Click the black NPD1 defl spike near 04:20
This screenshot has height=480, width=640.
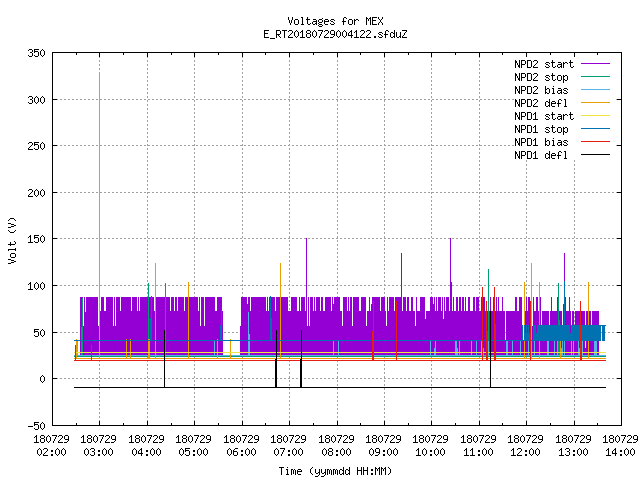(164, 358)
